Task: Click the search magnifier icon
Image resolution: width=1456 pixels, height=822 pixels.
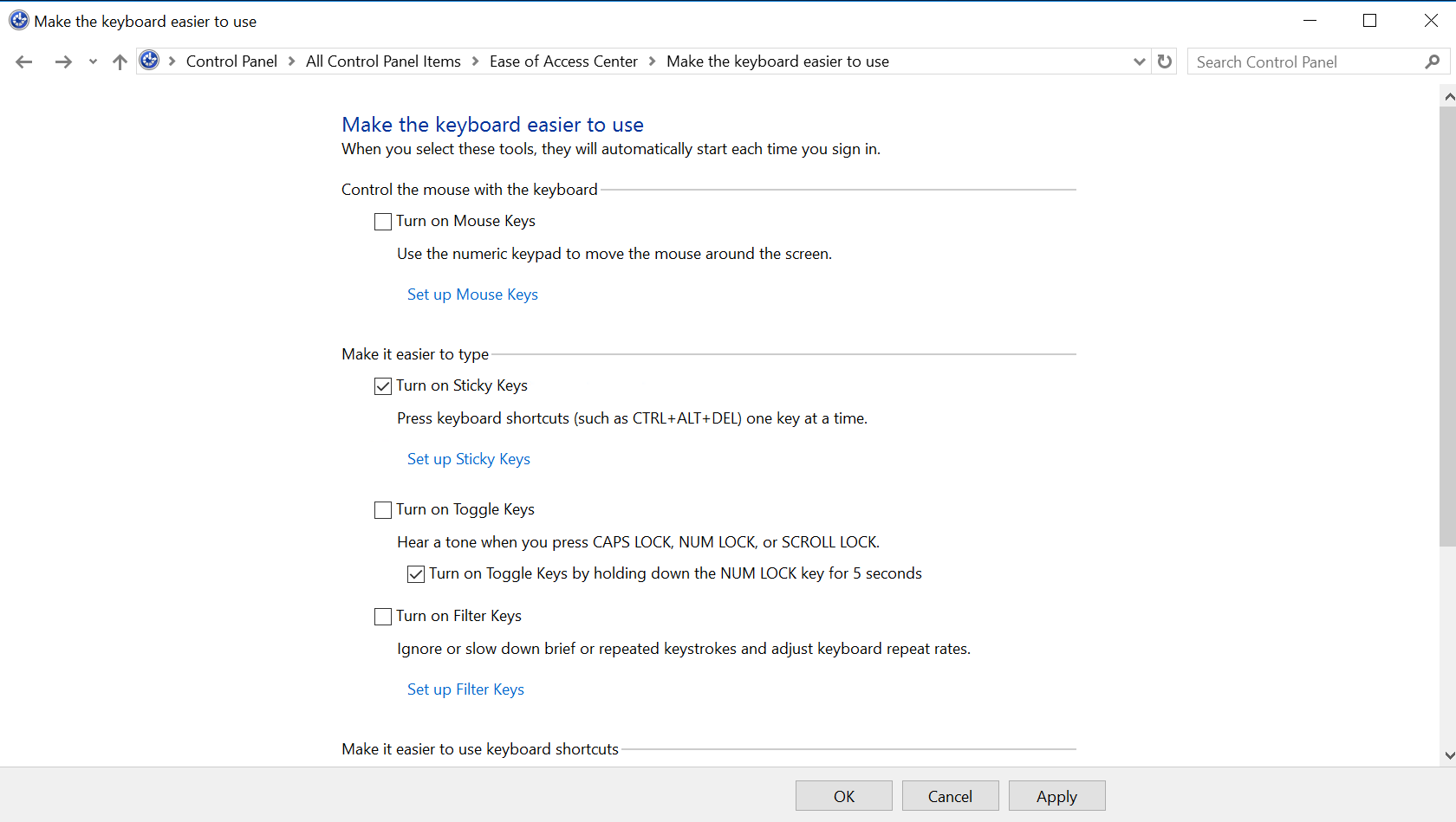Action: click(x=1432, y=61)
